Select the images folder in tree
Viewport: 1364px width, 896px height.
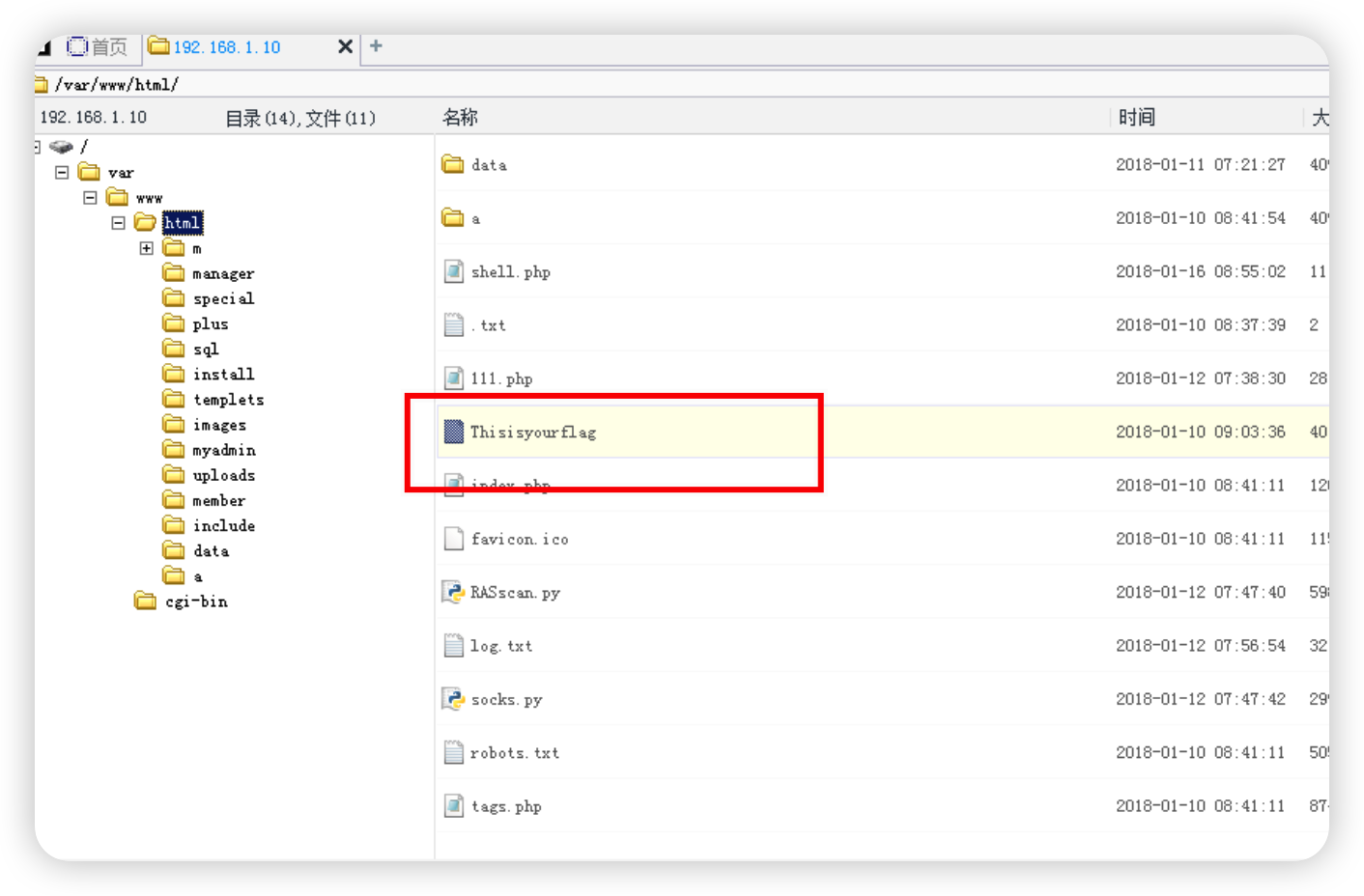coord(219,425)
